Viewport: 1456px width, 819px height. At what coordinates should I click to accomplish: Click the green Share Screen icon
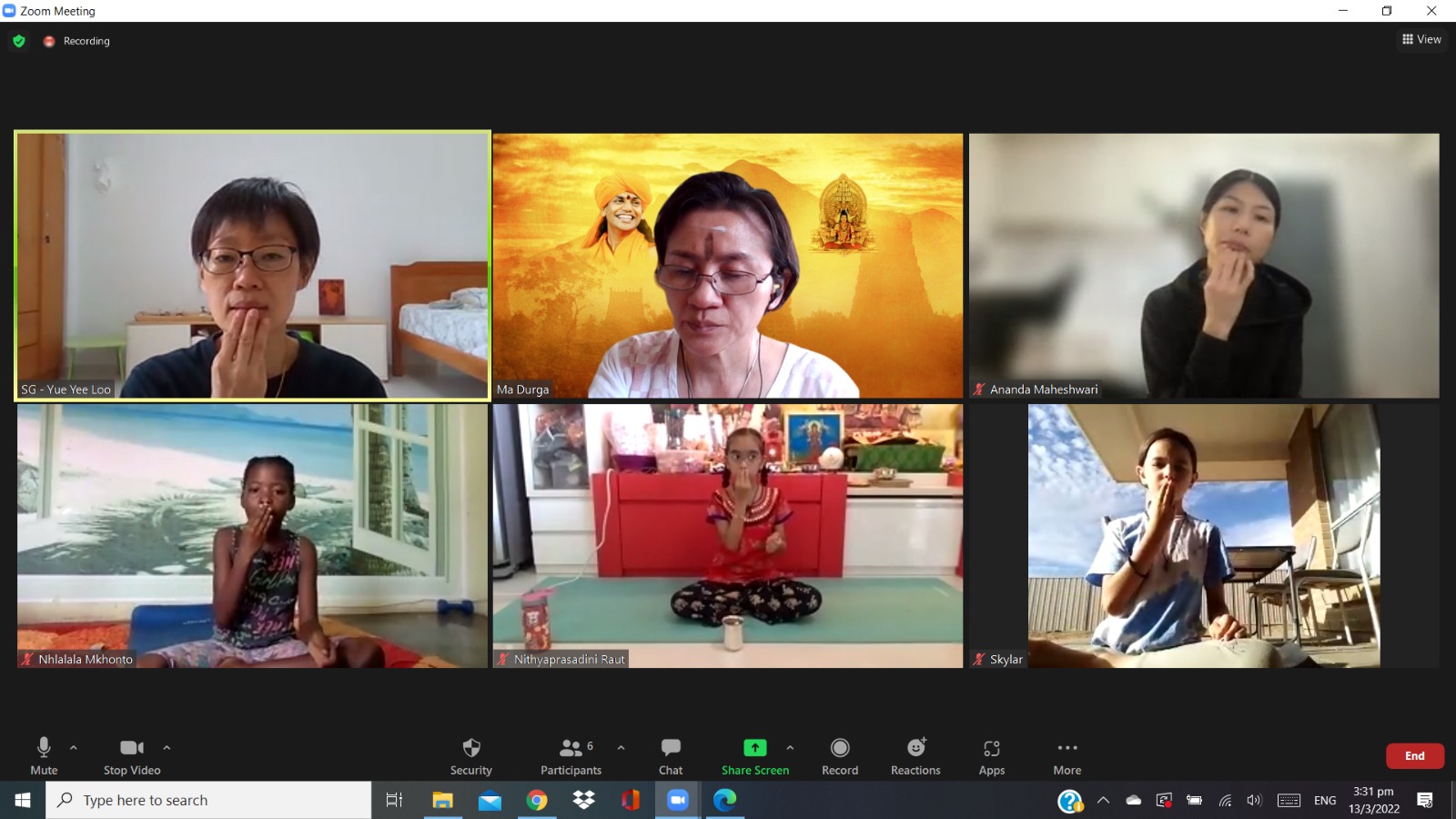754,748
